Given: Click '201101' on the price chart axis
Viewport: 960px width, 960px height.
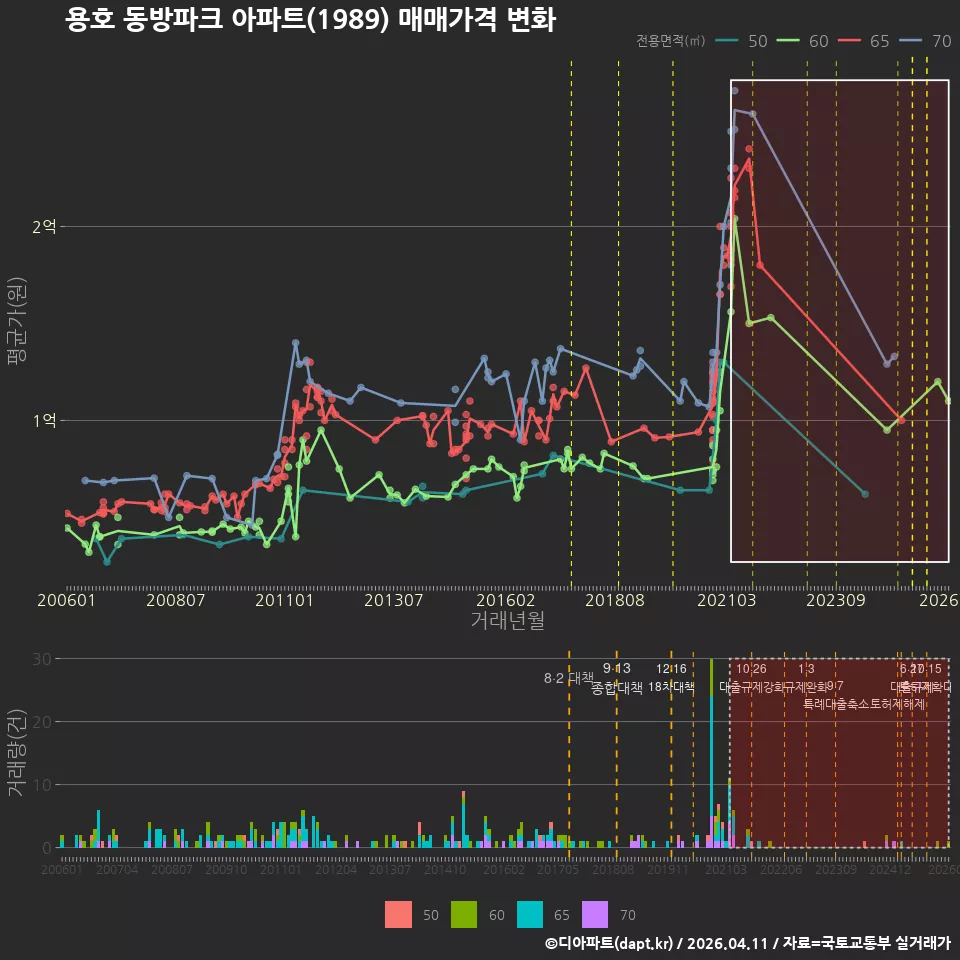Looking at the screenshot, I should coord(284,600).
